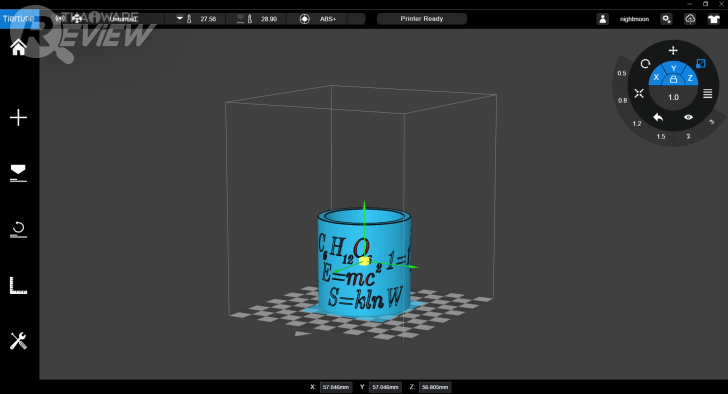The width and height of the screenshot is (728, 394).
Task: Select the Y axis on the wheel
Action: point(673,68)
